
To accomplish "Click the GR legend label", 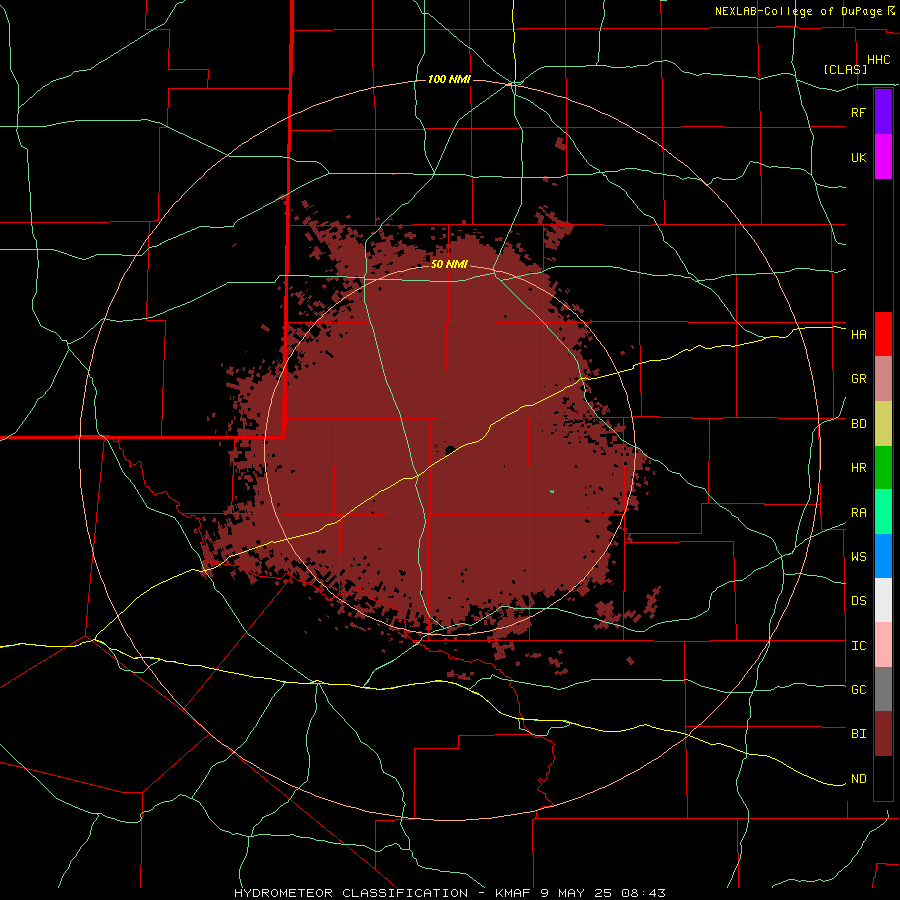I will coord(858,379).
